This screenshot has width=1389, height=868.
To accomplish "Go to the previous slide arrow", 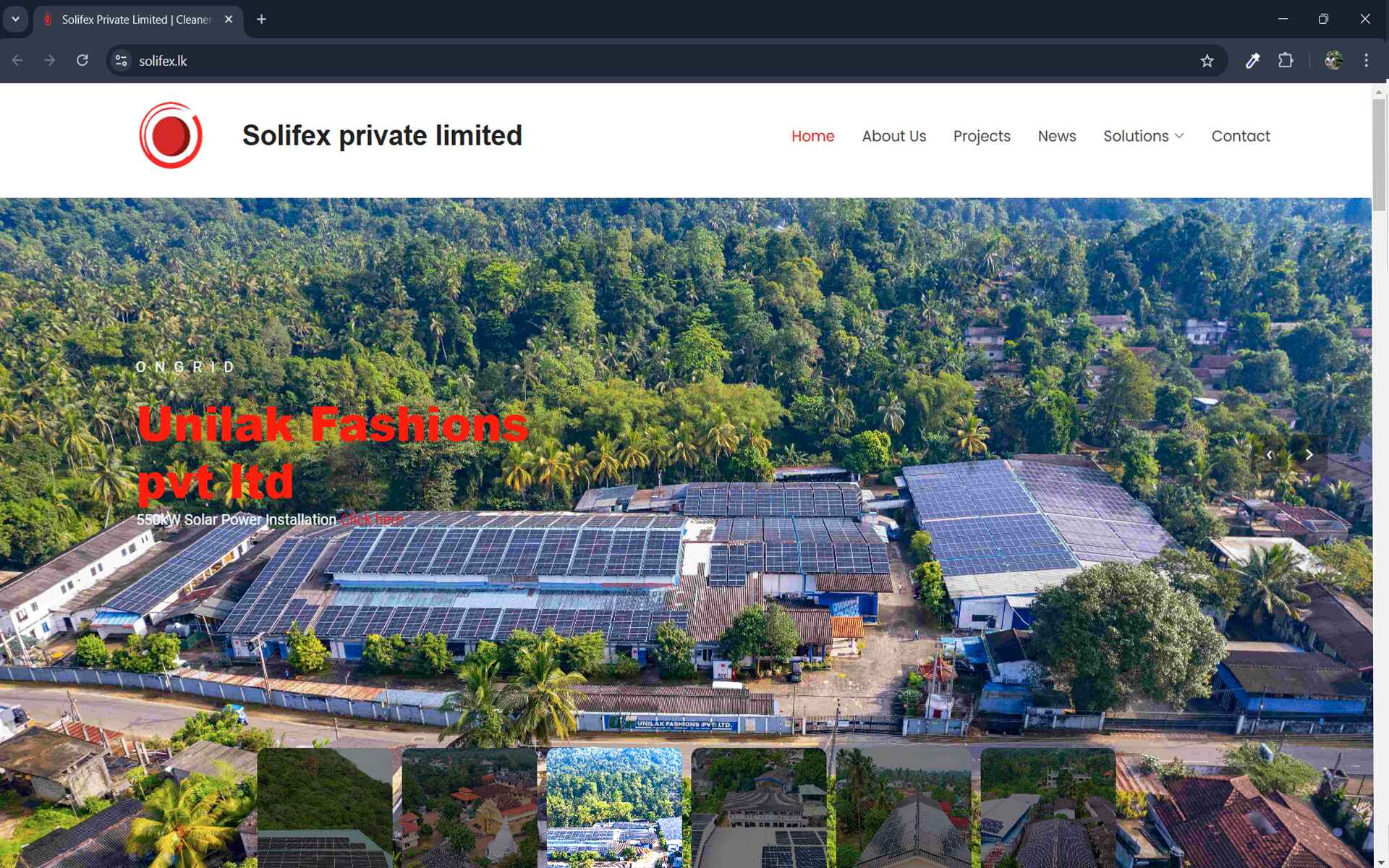I will click(1270, 455).
